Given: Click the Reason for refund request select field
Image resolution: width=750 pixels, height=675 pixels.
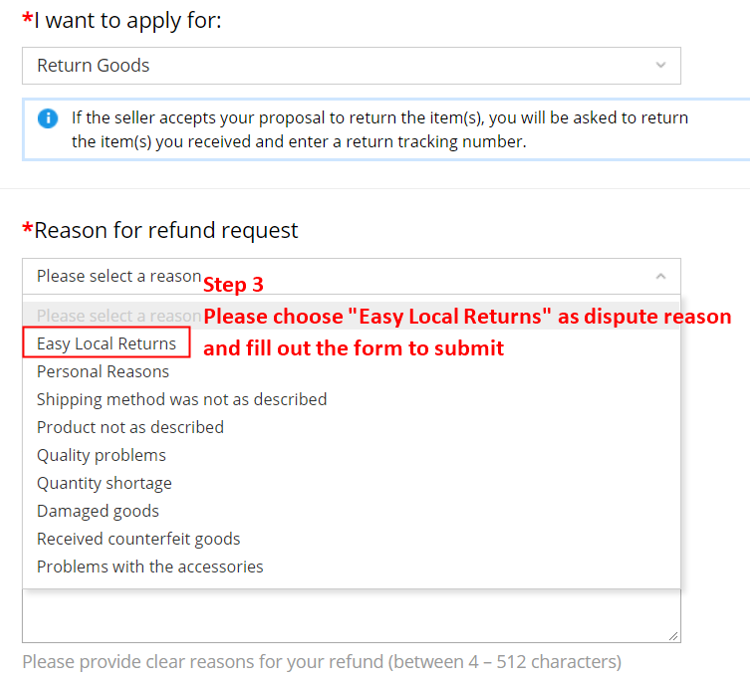Looking at the screenshot, I should (x=351, y=277).
